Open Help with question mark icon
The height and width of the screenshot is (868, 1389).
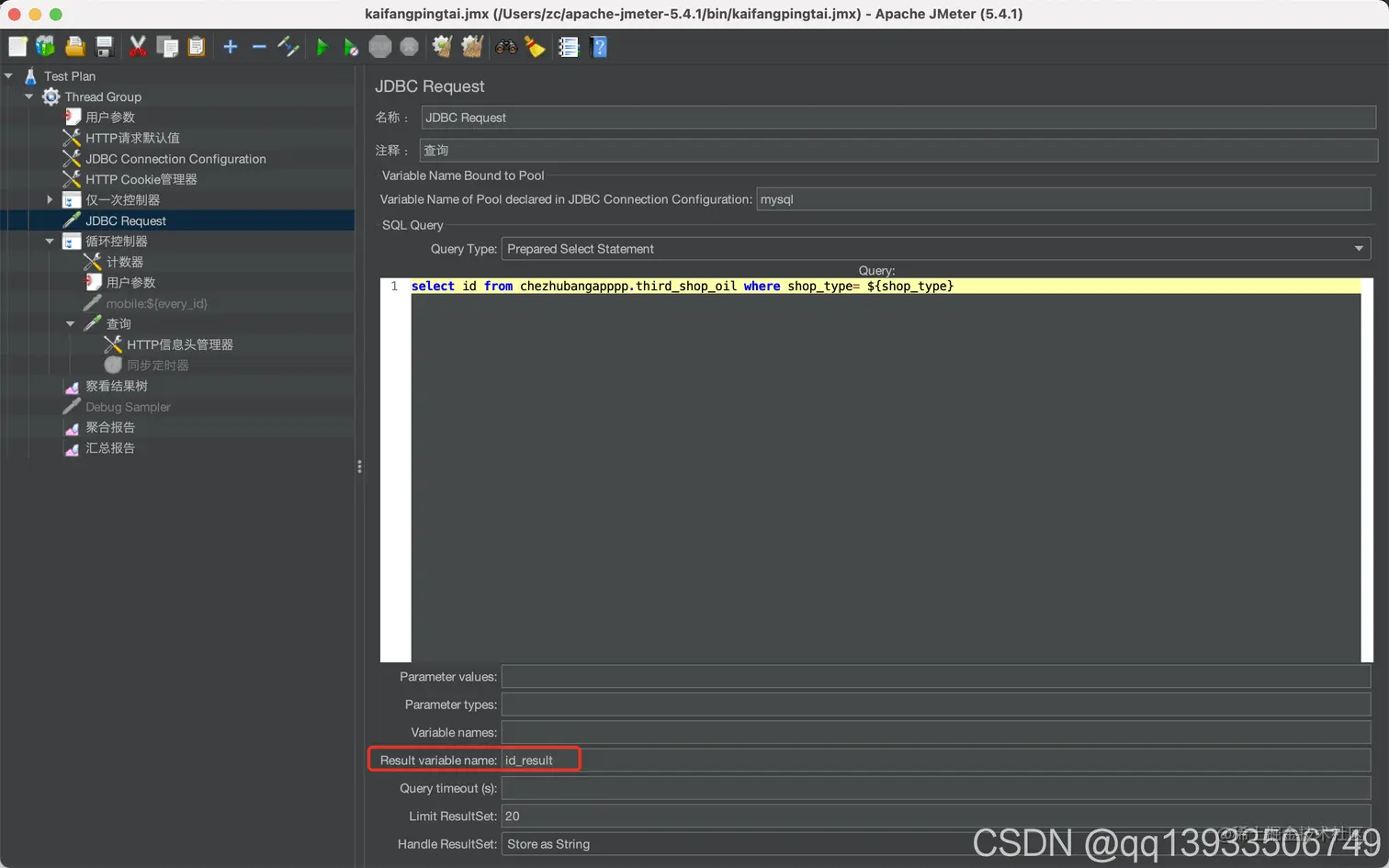599,47
